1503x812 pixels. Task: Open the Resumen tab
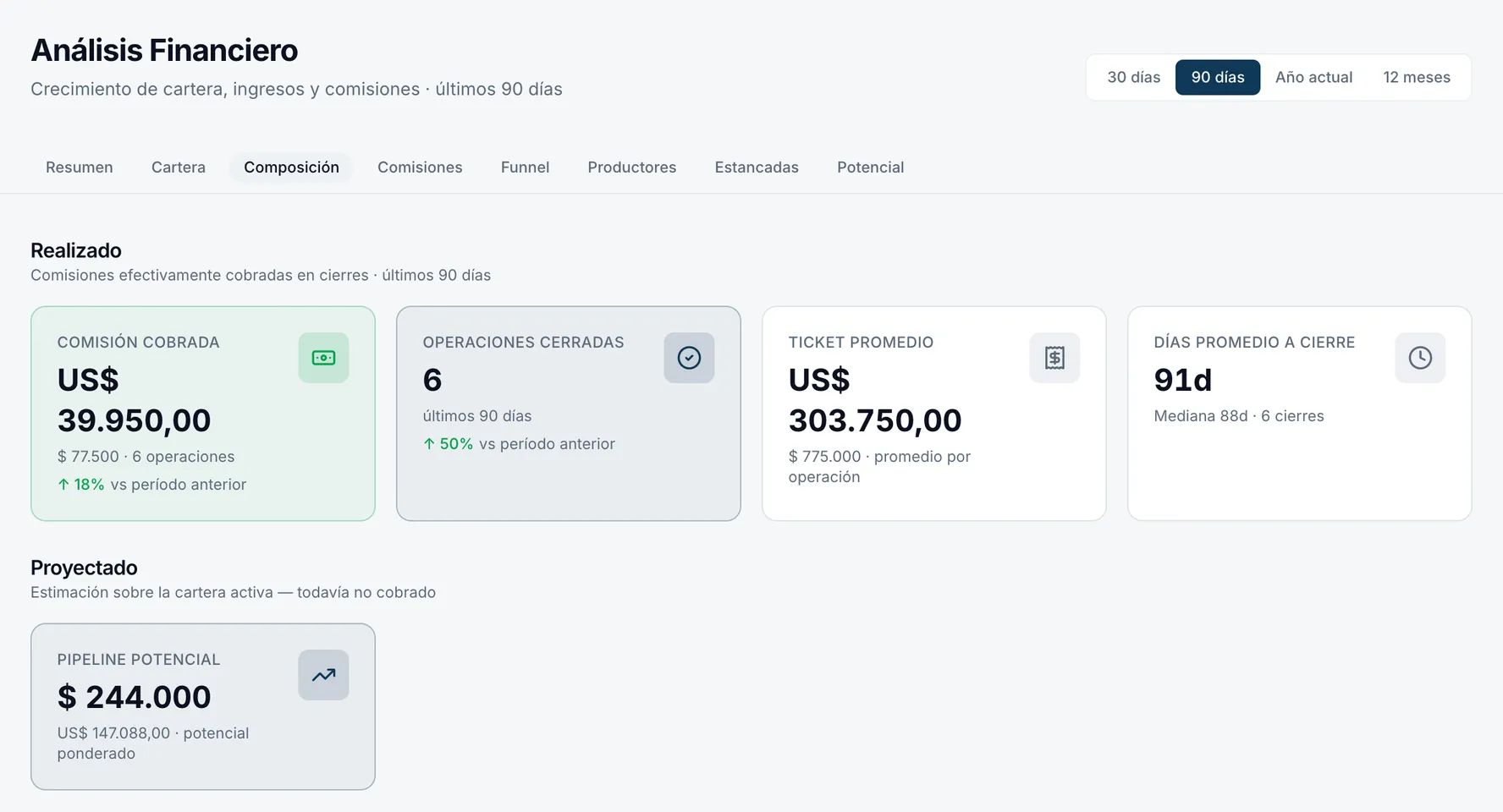[x=80, y=167]
